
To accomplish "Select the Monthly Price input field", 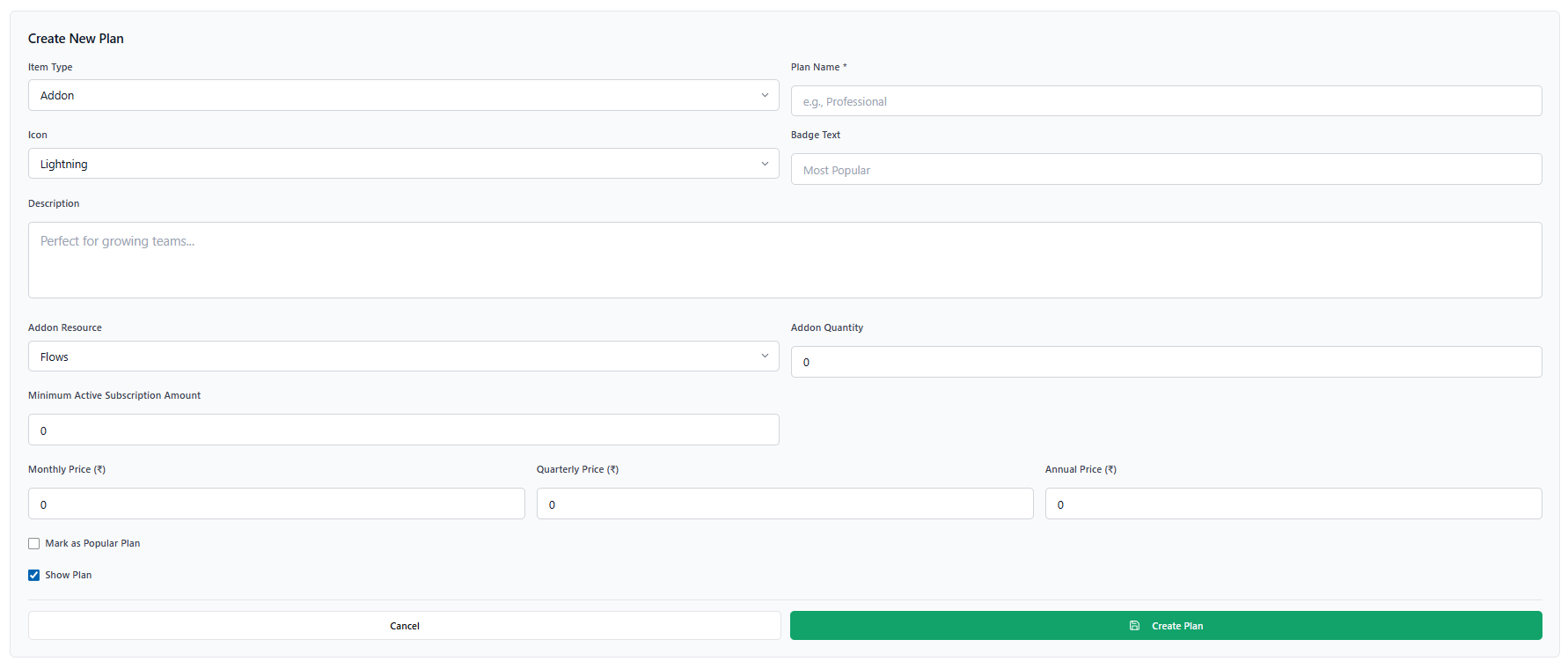I will point(276,504).
